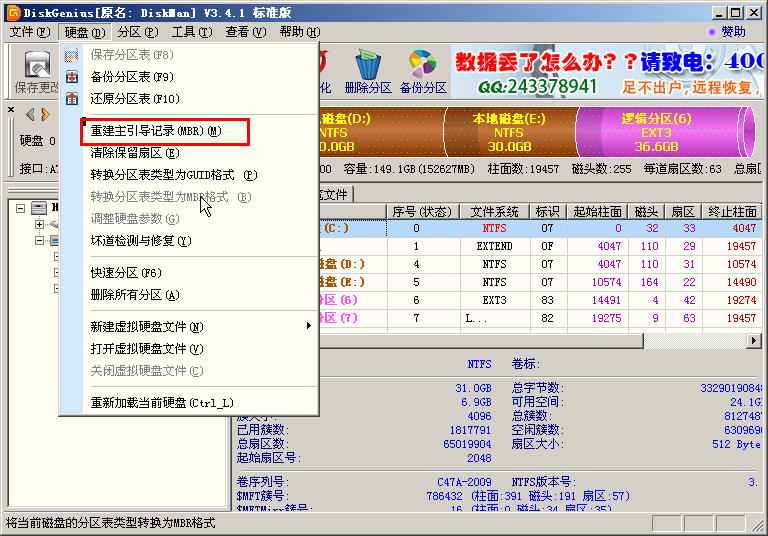Select partition row 7 with ID 82
Screen dimensions: 768x536
(540, 318)
